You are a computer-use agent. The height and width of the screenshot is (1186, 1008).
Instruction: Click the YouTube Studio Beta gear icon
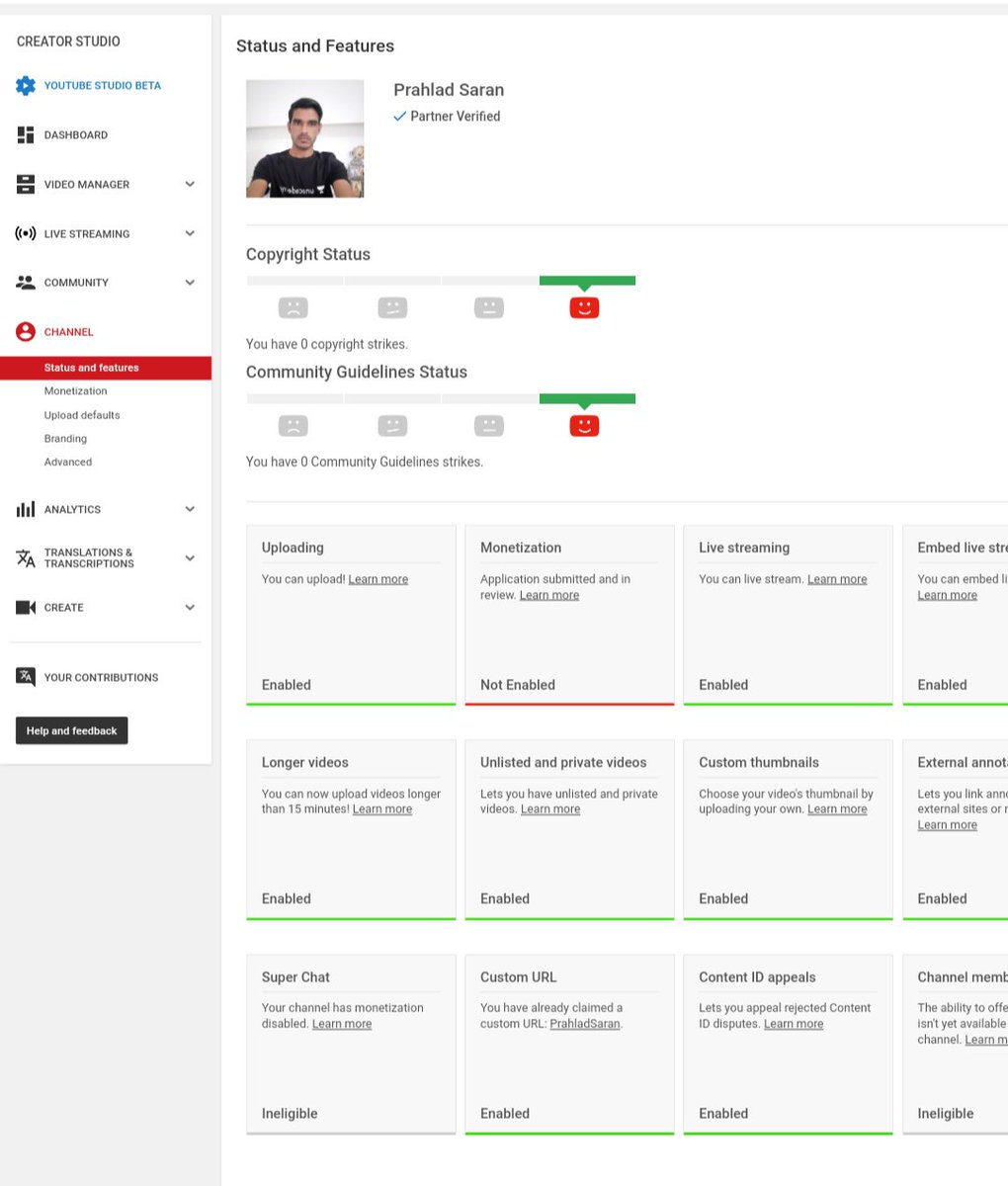(x=26, y=86)
